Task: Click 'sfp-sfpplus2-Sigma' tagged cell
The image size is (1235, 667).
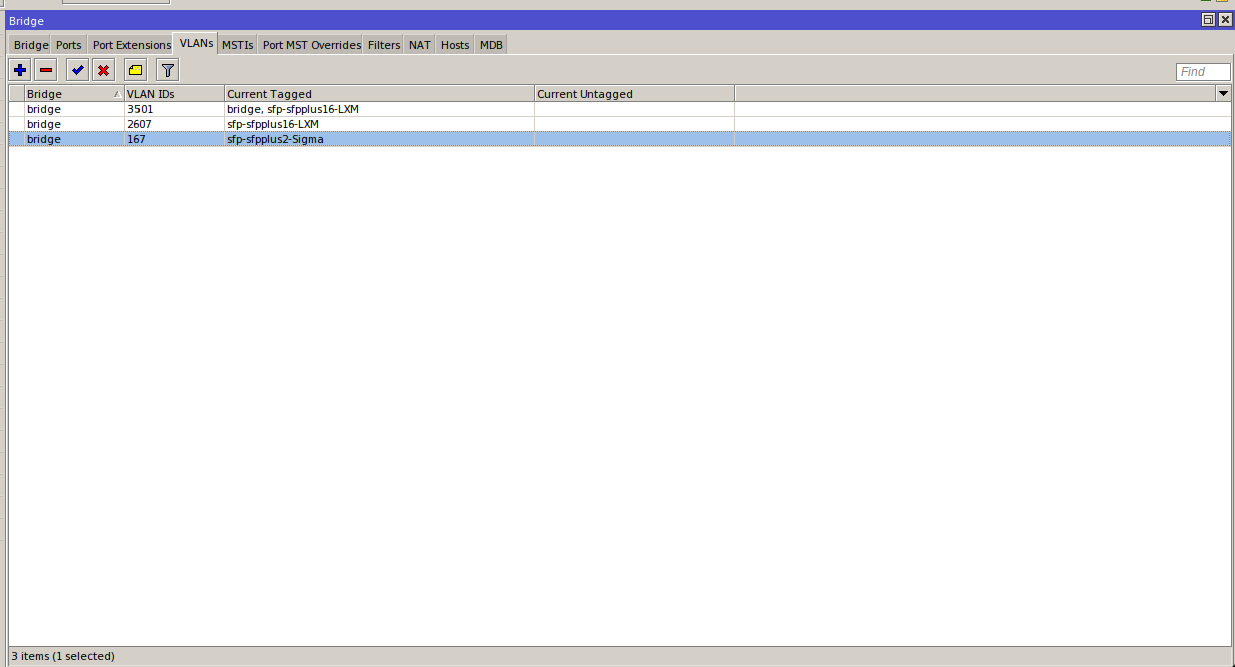Action: [379, 139]
